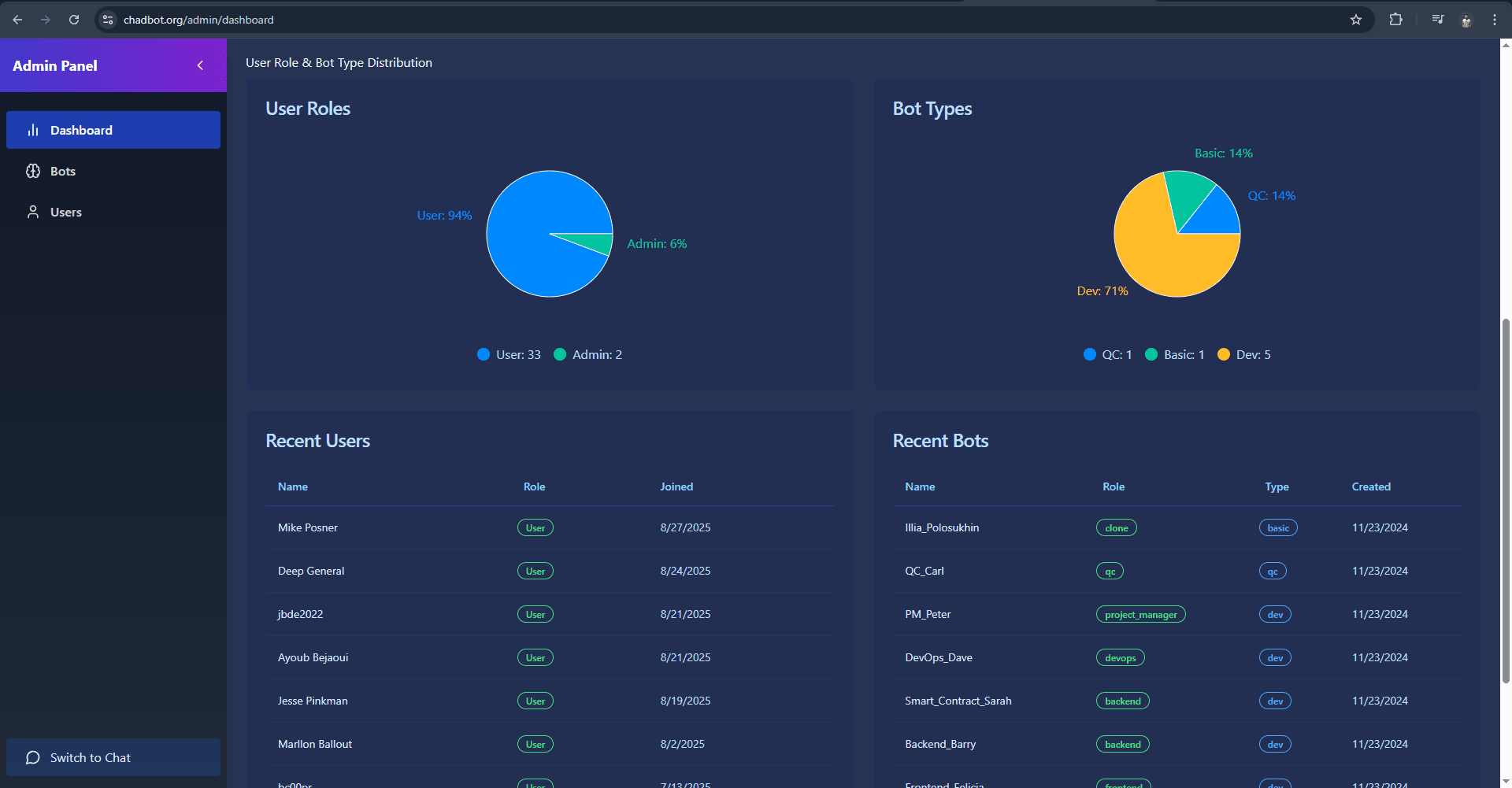This screenshot has width=1512, height=788.
Task: Click the clone role badge for Illia_Polosukhin
Action: [x=1116, y=527]
